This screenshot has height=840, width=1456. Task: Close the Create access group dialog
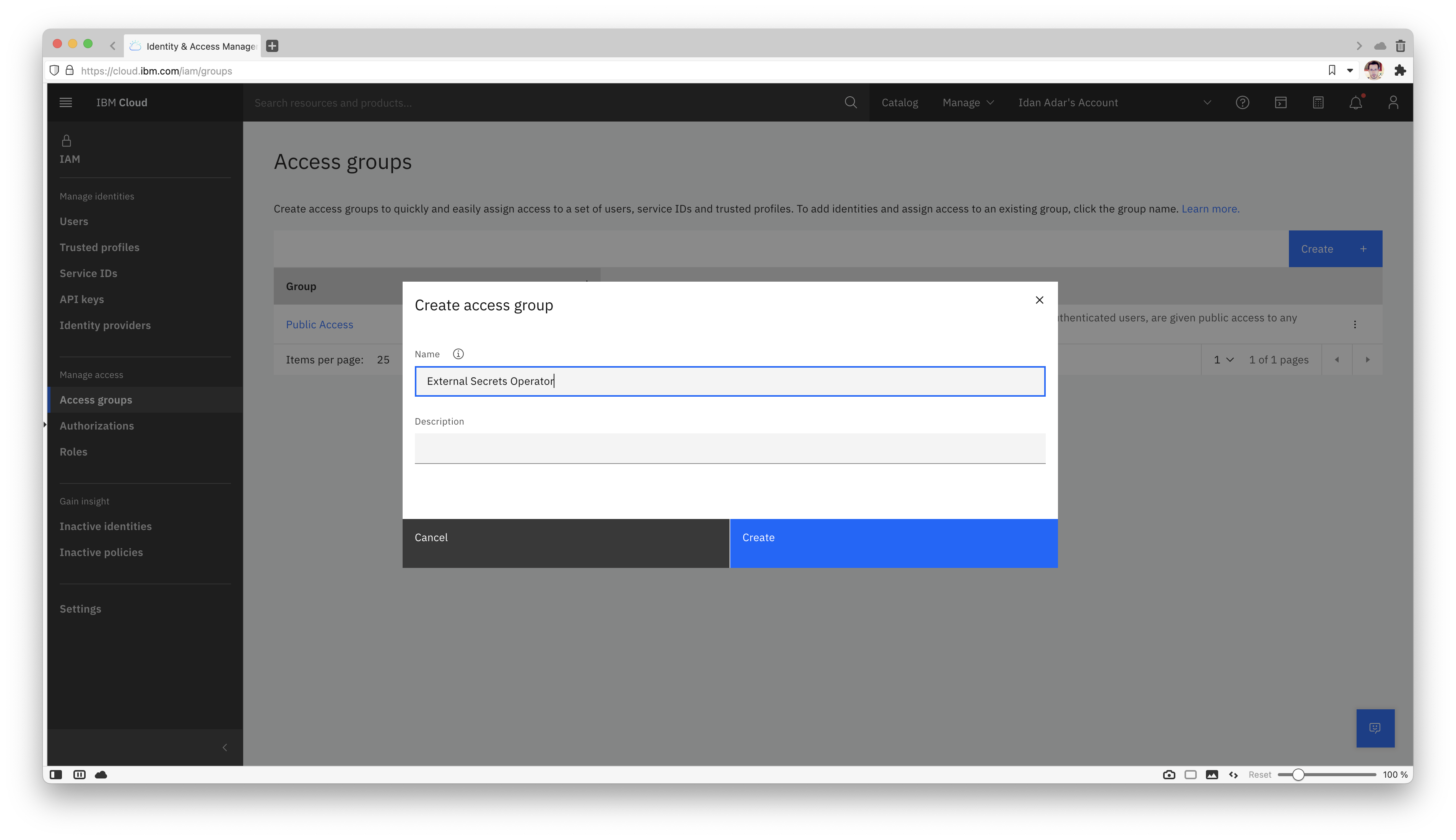pyautogui.click(x=1039, y=300)
